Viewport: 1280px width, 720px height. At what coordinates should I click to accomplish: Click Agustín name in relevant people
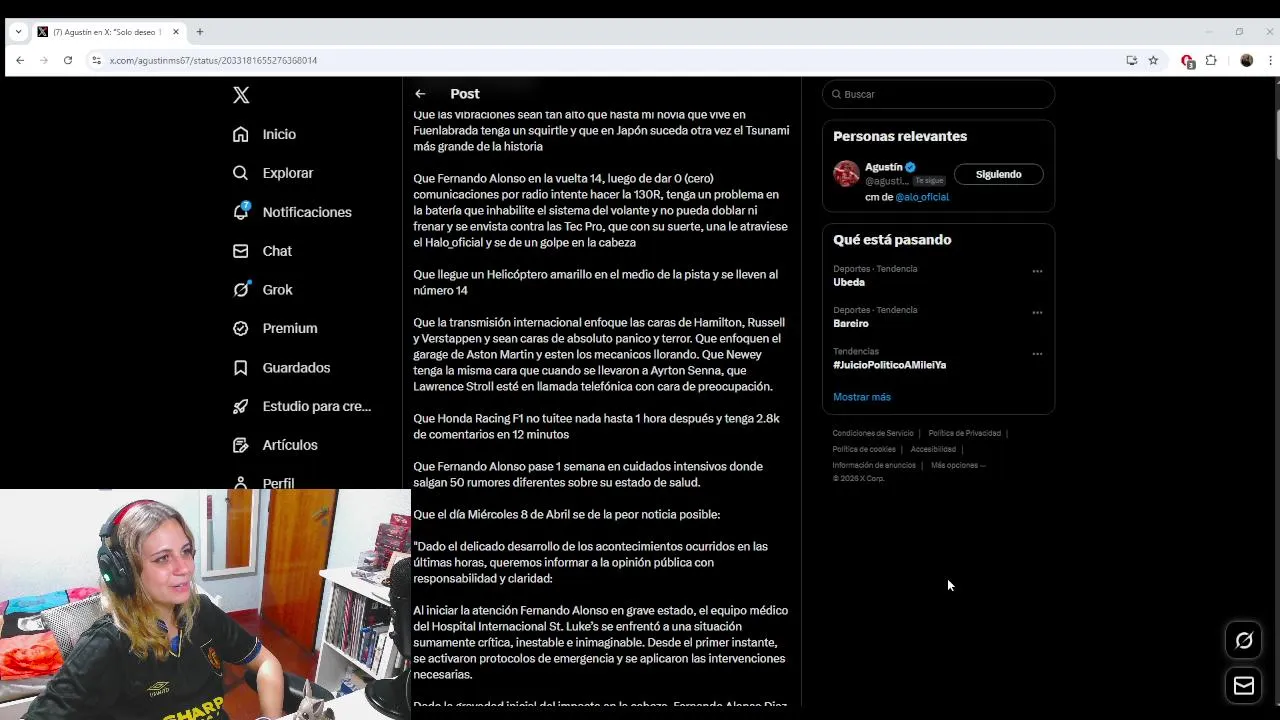tap(883, 167)
